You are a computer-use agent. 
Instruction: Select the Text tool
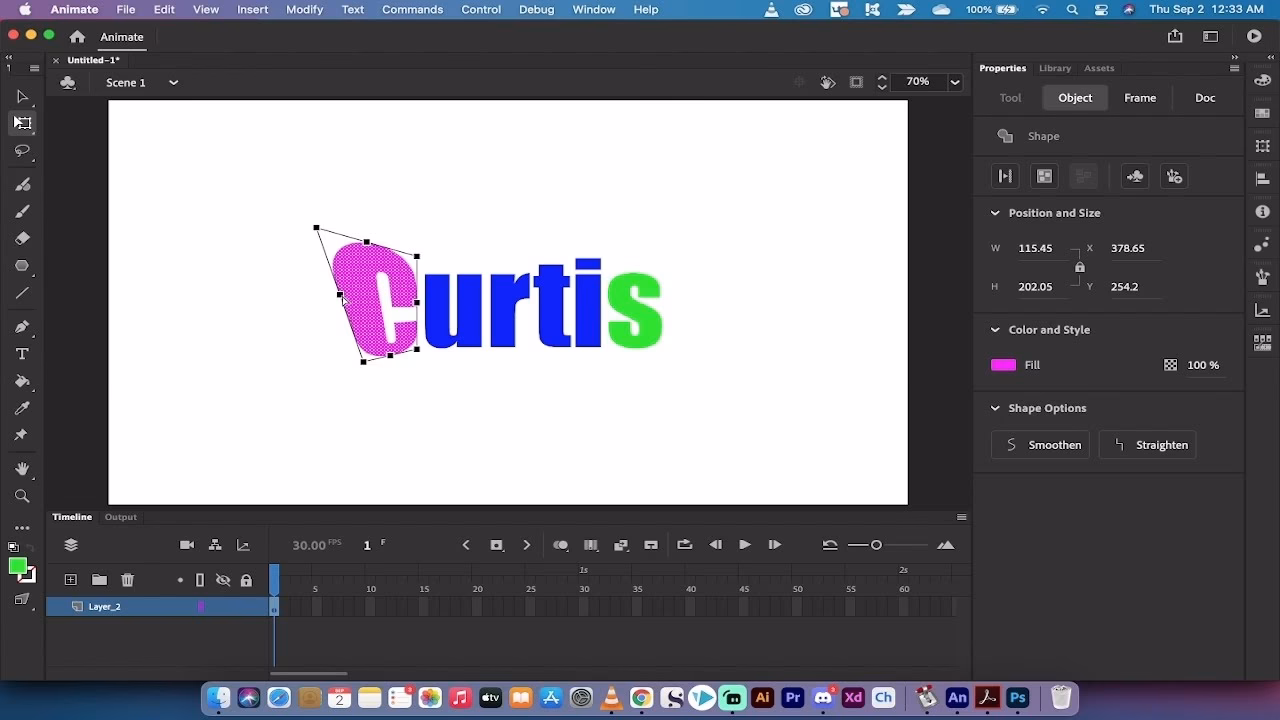click(22, 354)
